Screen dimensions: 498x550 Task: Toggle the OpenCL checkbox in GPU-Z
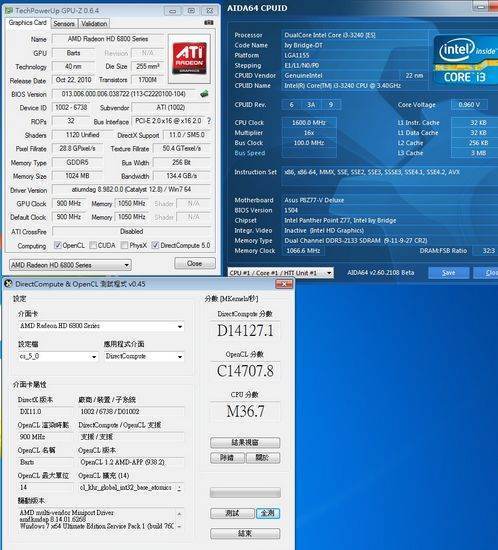tap(58, 245)
